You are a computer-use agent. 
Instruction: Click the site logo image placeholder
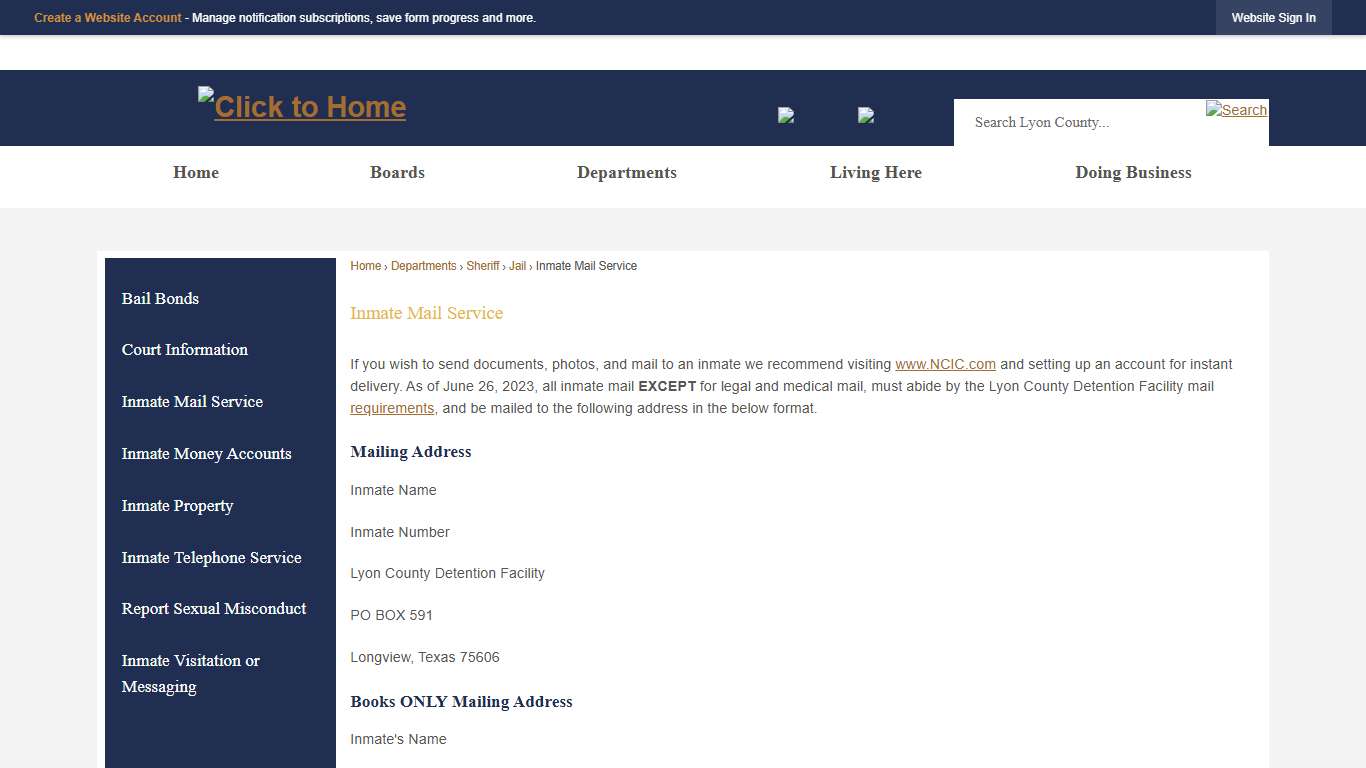[x=301, y=106]
